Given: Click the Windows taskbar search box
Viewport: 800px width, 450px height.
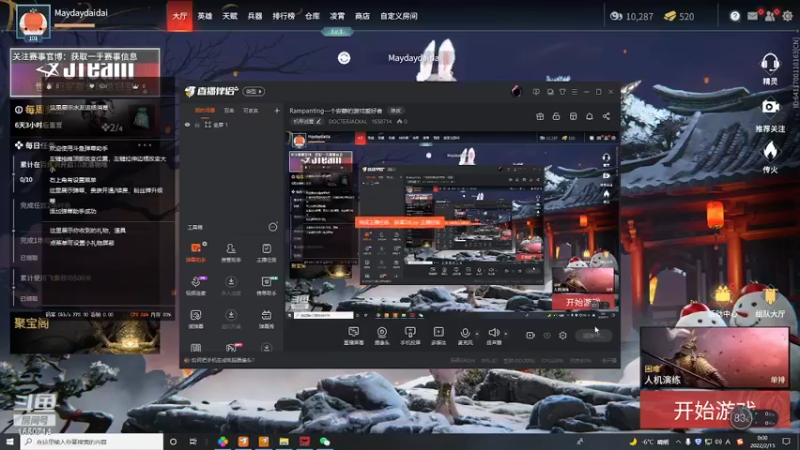Looking at the screenshot, I should click(92, 441).
